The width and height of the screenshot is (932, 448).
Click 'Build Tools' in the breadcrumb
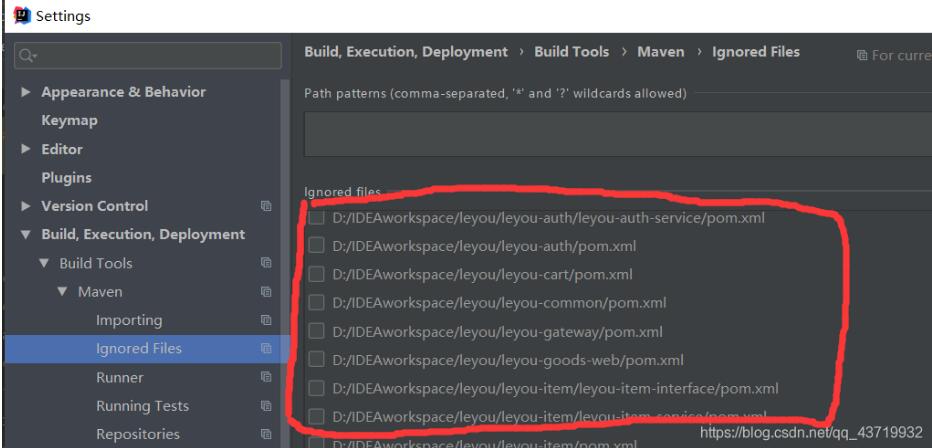tap(572, 52)
